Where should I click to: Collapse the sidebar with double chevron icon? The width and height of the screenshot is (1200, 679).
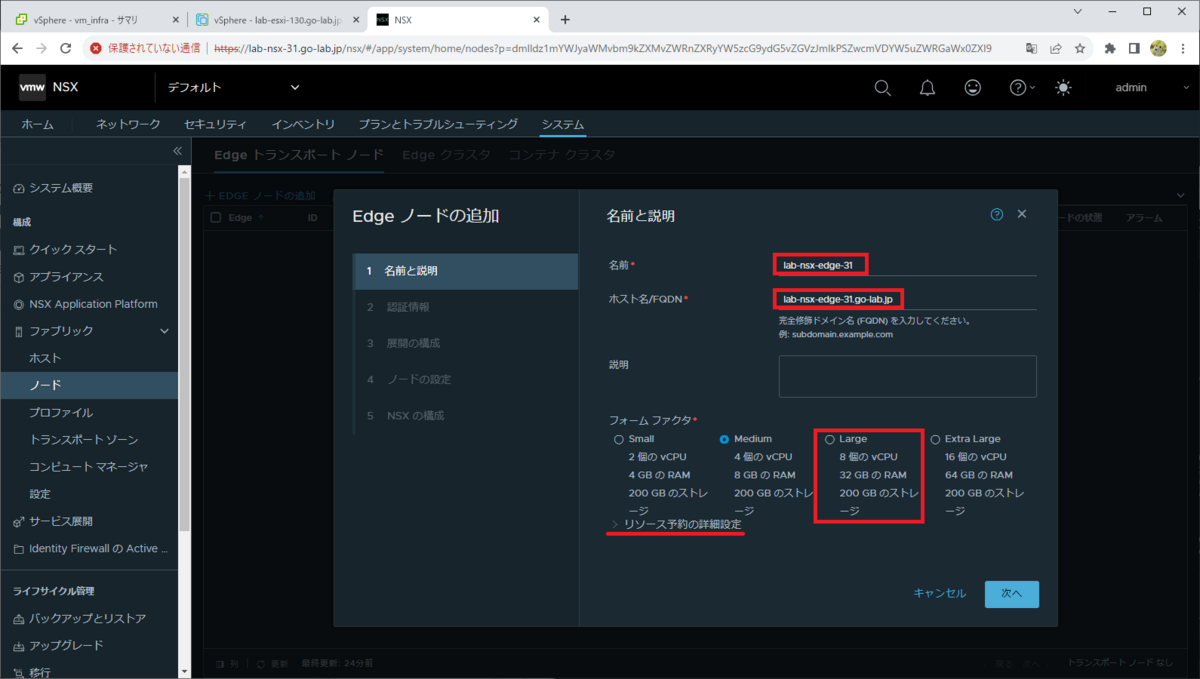point(177,151)
